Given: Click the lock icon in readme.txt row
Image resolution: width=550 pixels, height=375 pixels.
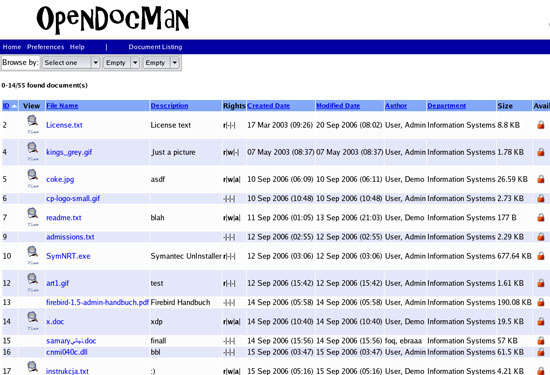Looking at the screenshot, I should (x=541, y=217).
